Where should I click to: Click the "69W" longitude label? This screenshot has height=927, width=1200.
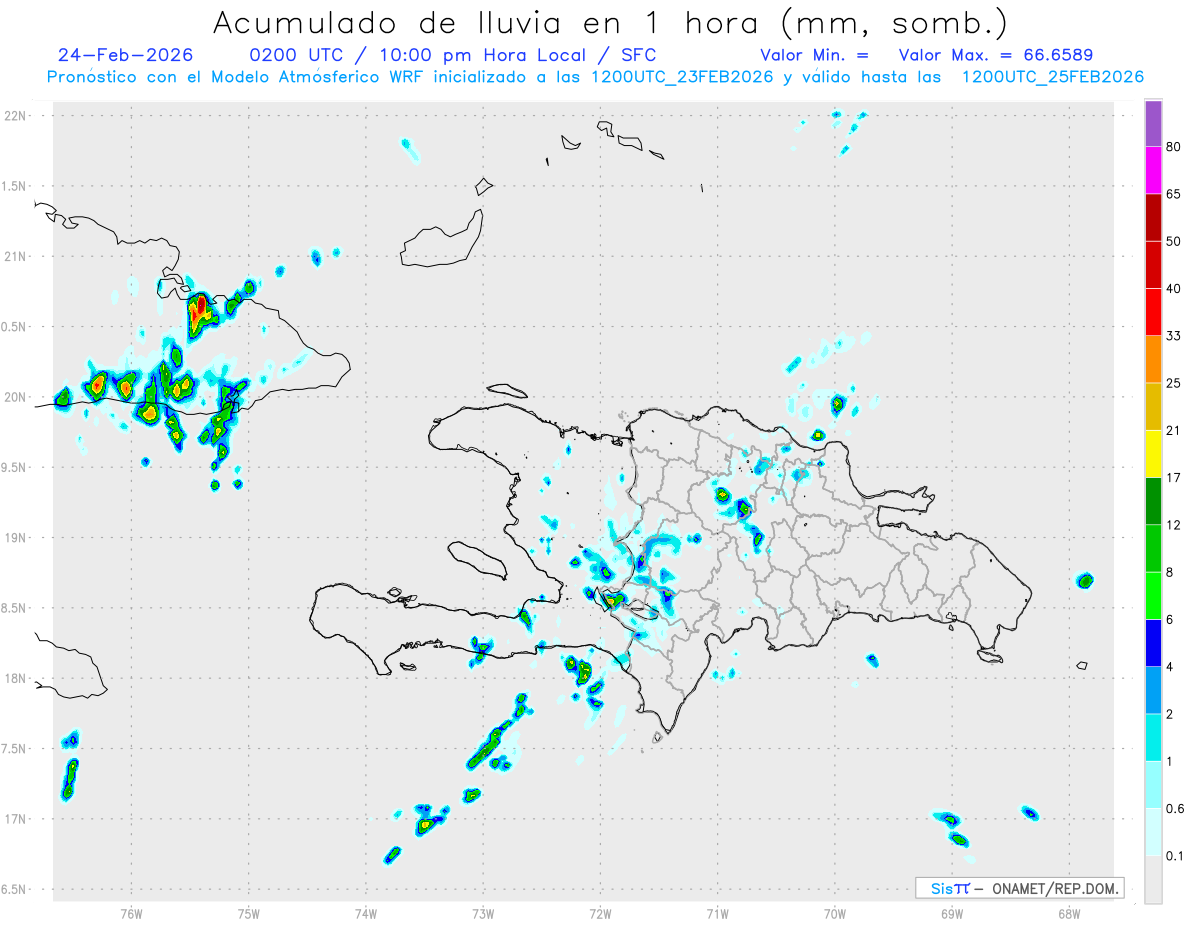[x=952, y=914]
